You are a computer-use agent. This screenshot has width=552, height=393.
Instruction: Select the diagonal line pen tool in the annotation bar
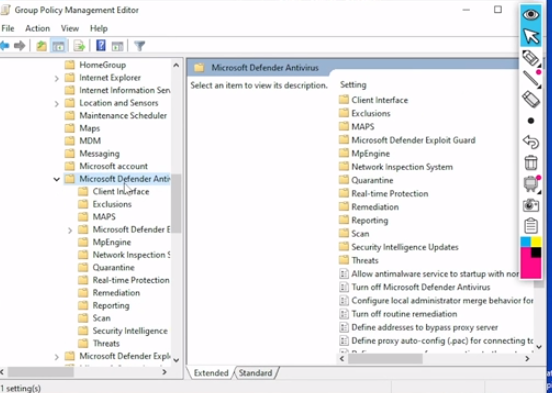[x=531, y=79]
